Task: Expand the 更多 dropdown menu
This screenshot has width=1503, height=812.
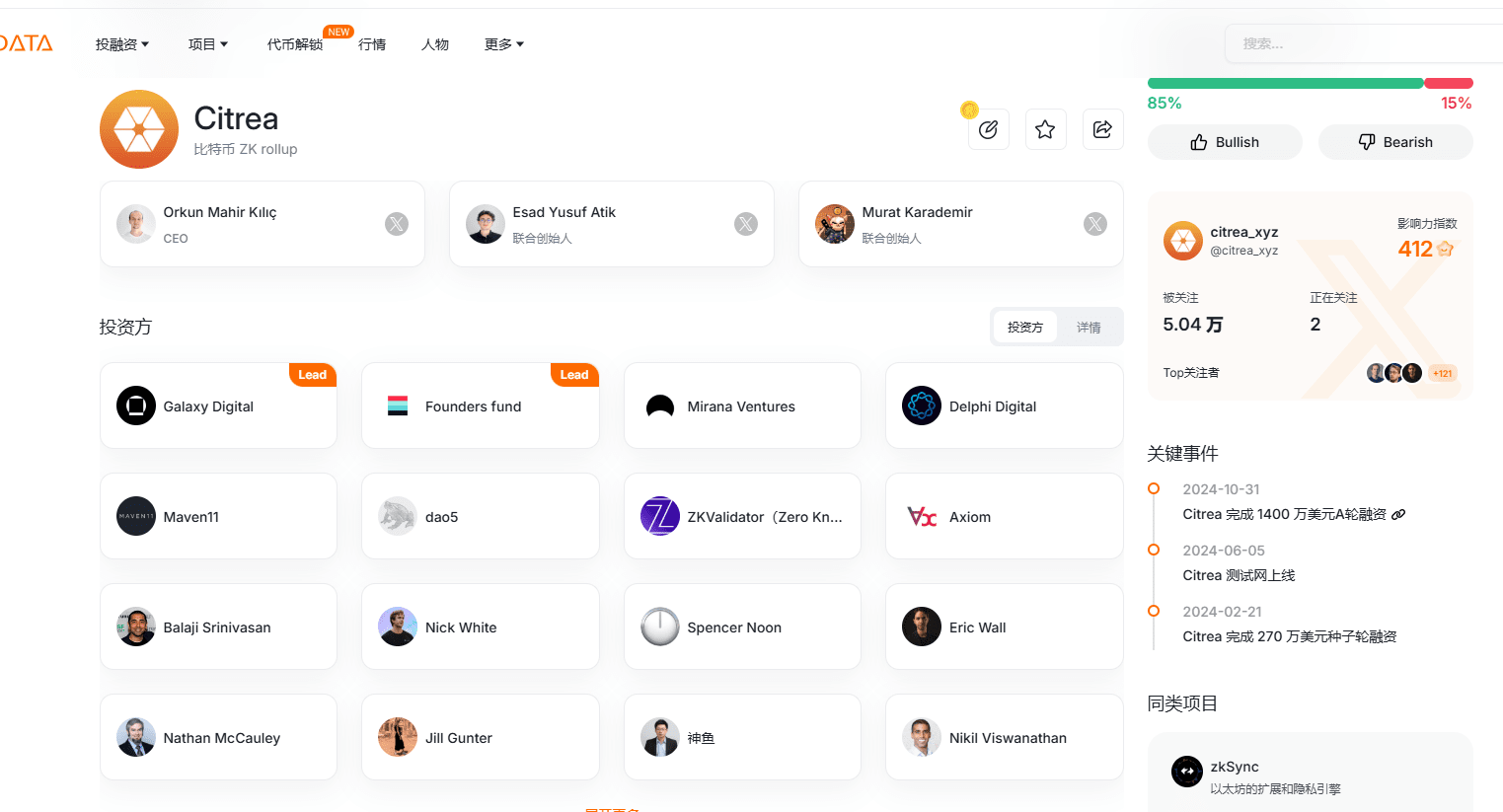Action: (504, 44)
